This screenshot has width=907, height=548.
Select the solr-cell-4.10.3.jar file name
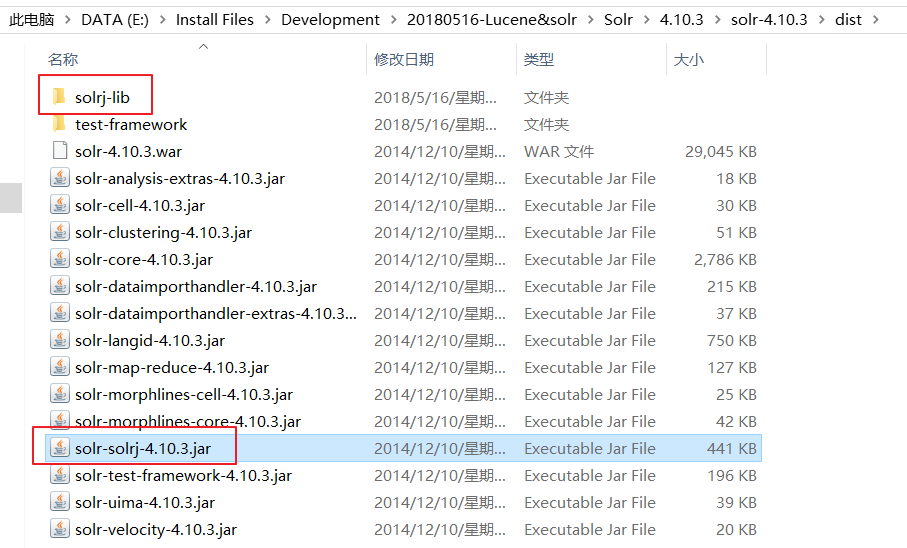tap(140, 205)
